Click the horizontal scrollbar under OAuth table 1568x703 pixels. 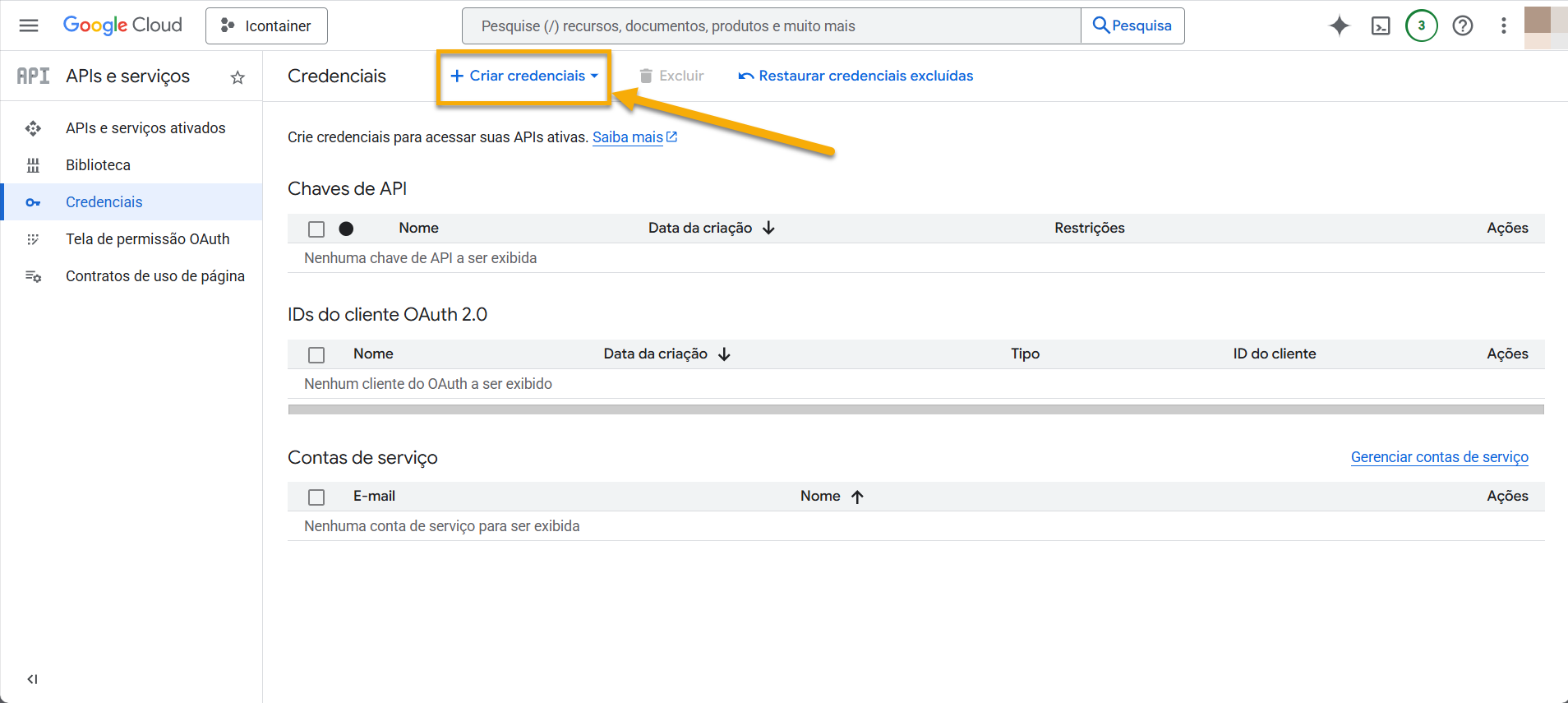click(915, 409)
